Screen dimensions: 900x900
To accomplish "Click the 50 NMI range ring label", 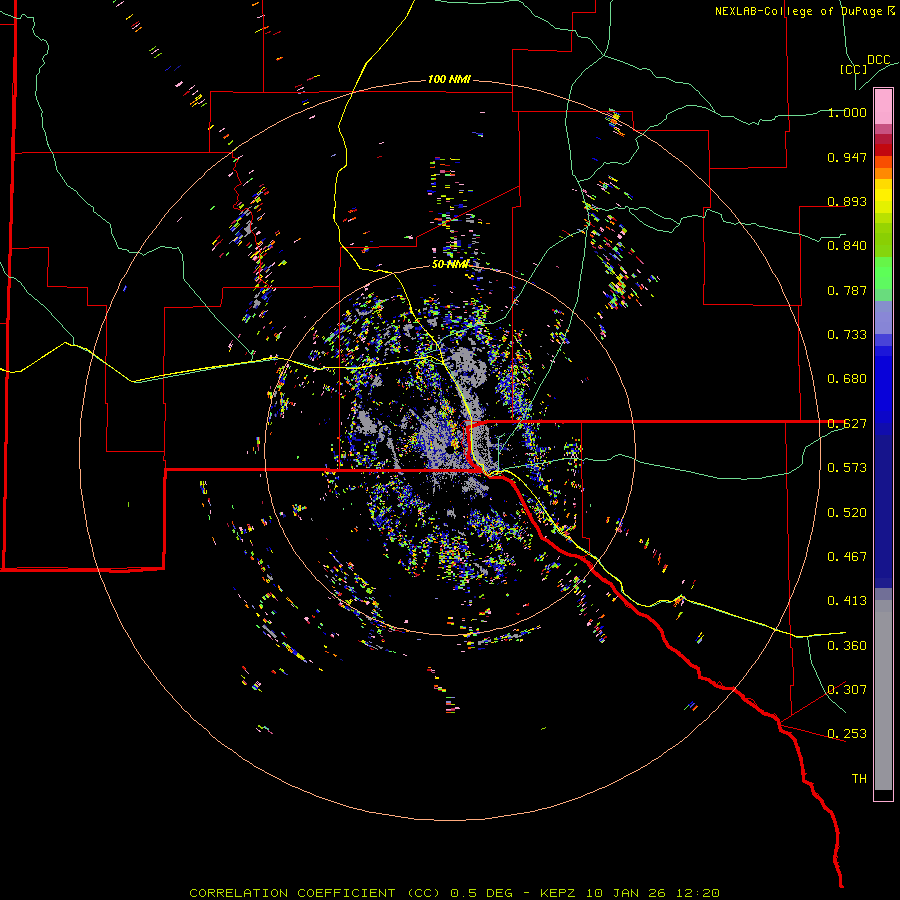I will tap(451, 264).
